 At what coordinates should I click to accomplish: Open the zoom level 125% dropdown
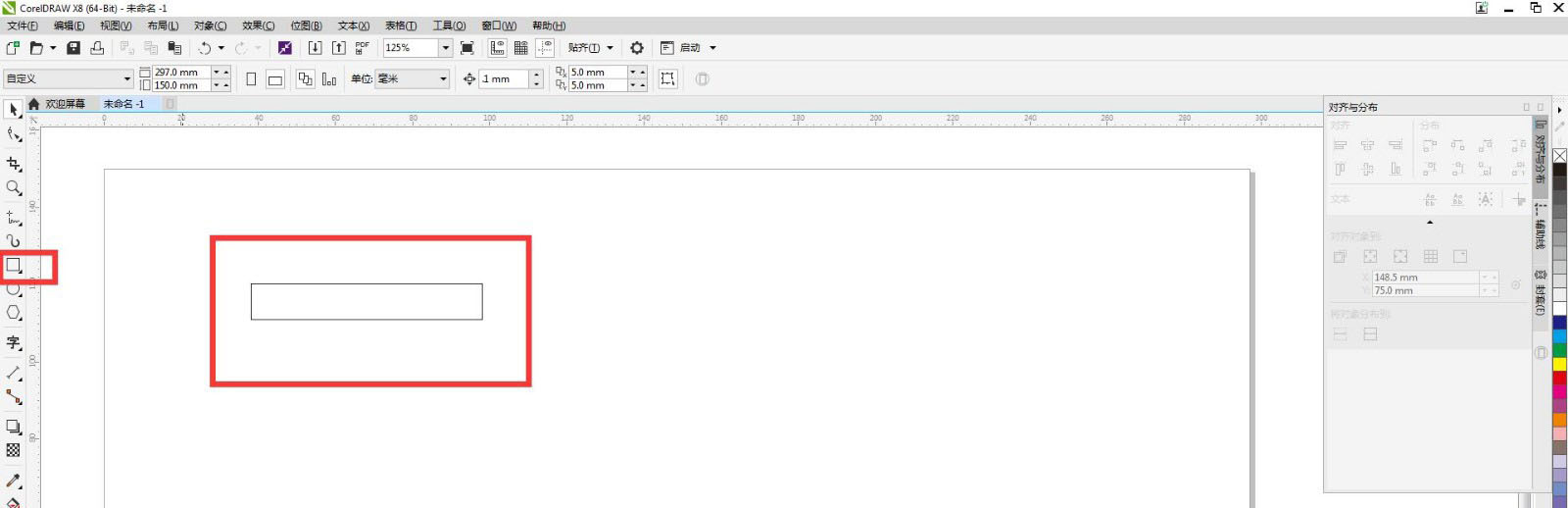(445, 48)
